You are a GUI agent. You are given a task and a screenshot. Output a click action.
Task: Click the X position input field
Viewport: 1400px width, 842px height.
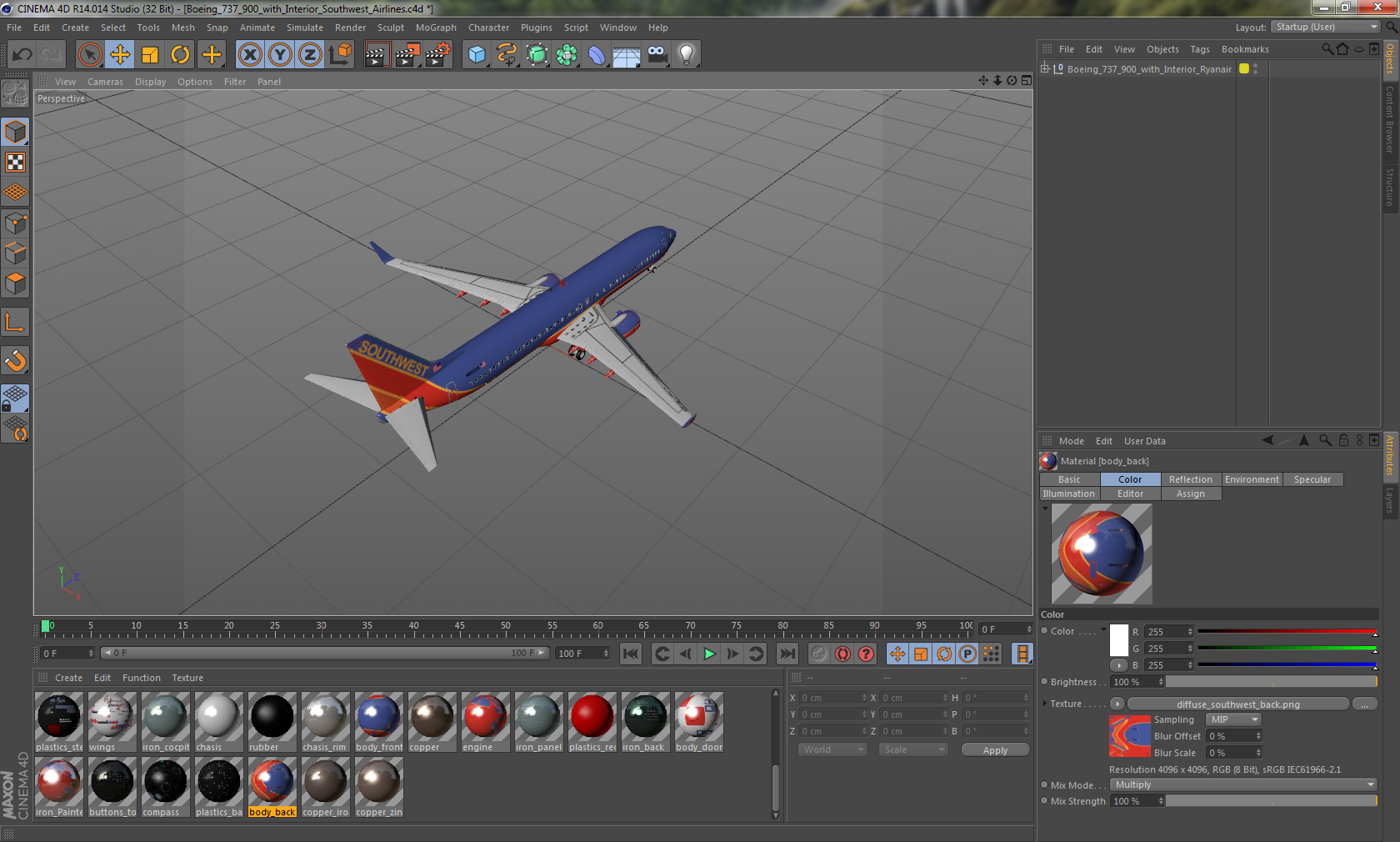[x=834, y=698]
